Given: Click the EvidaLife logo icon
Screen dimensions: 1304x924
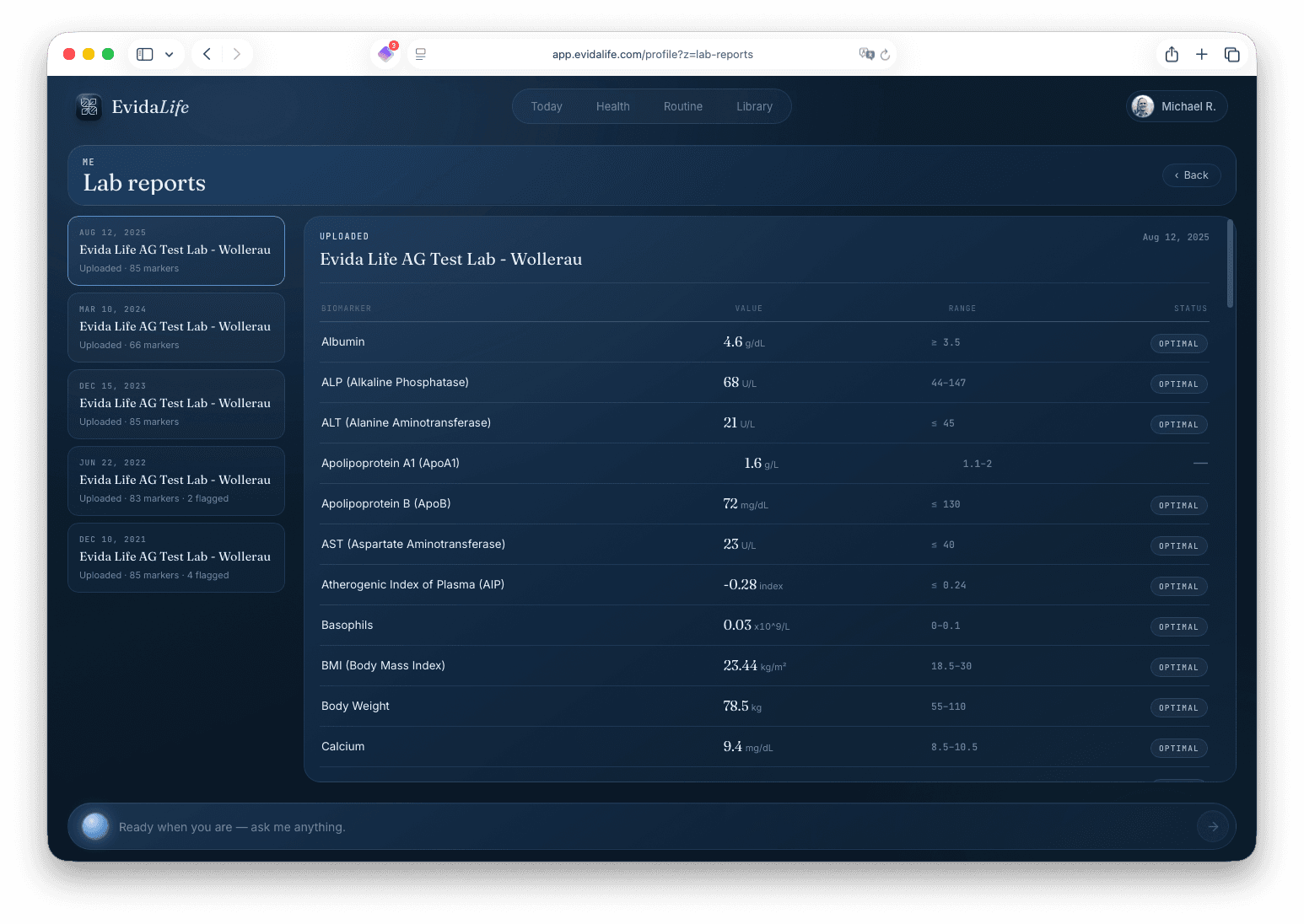Looking at the screenshot, I should tap(89, 107).
